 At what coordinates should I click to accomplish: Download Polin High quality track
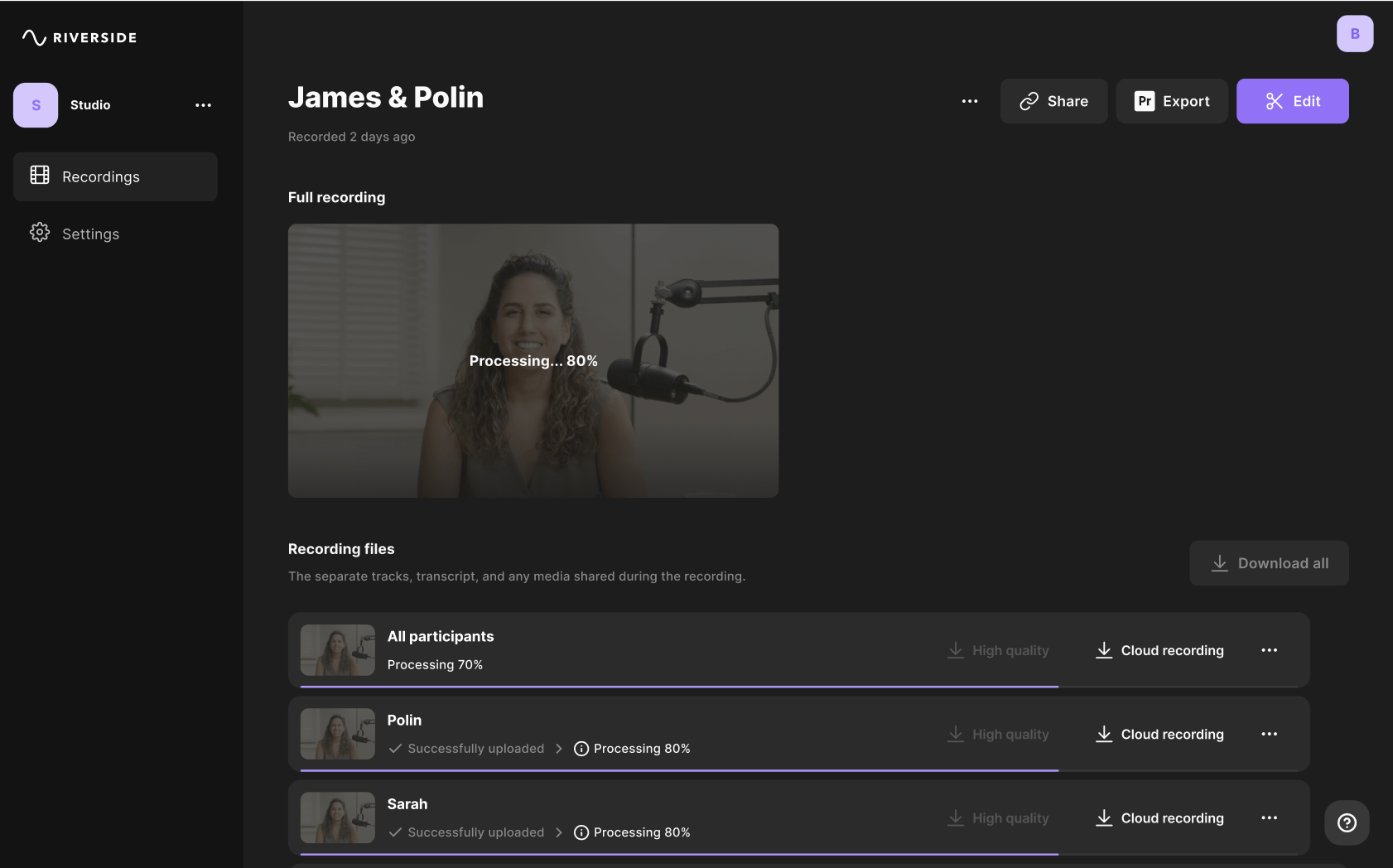click(998, 734)
